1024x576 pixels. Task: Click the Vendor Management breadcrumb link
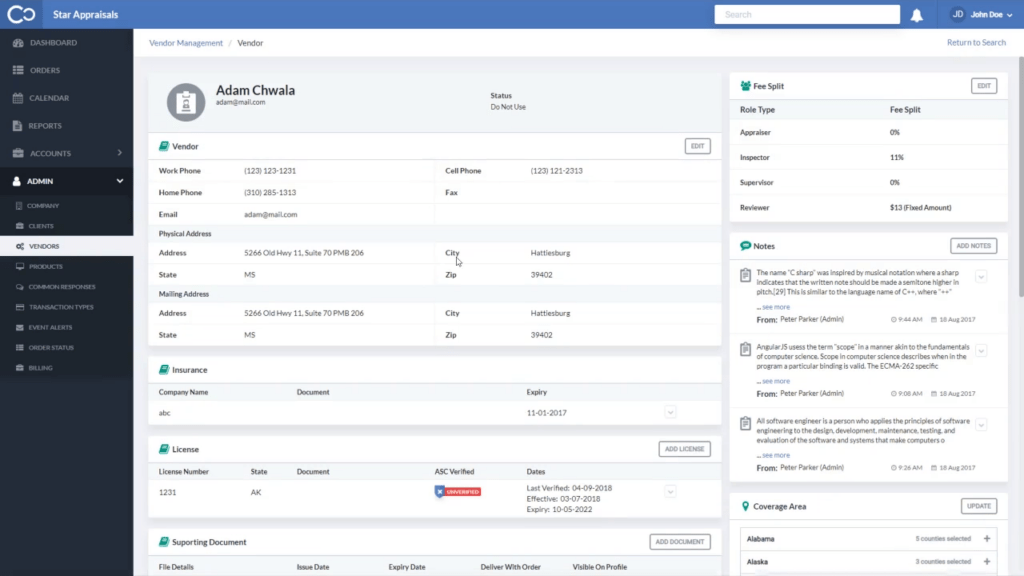185,43
